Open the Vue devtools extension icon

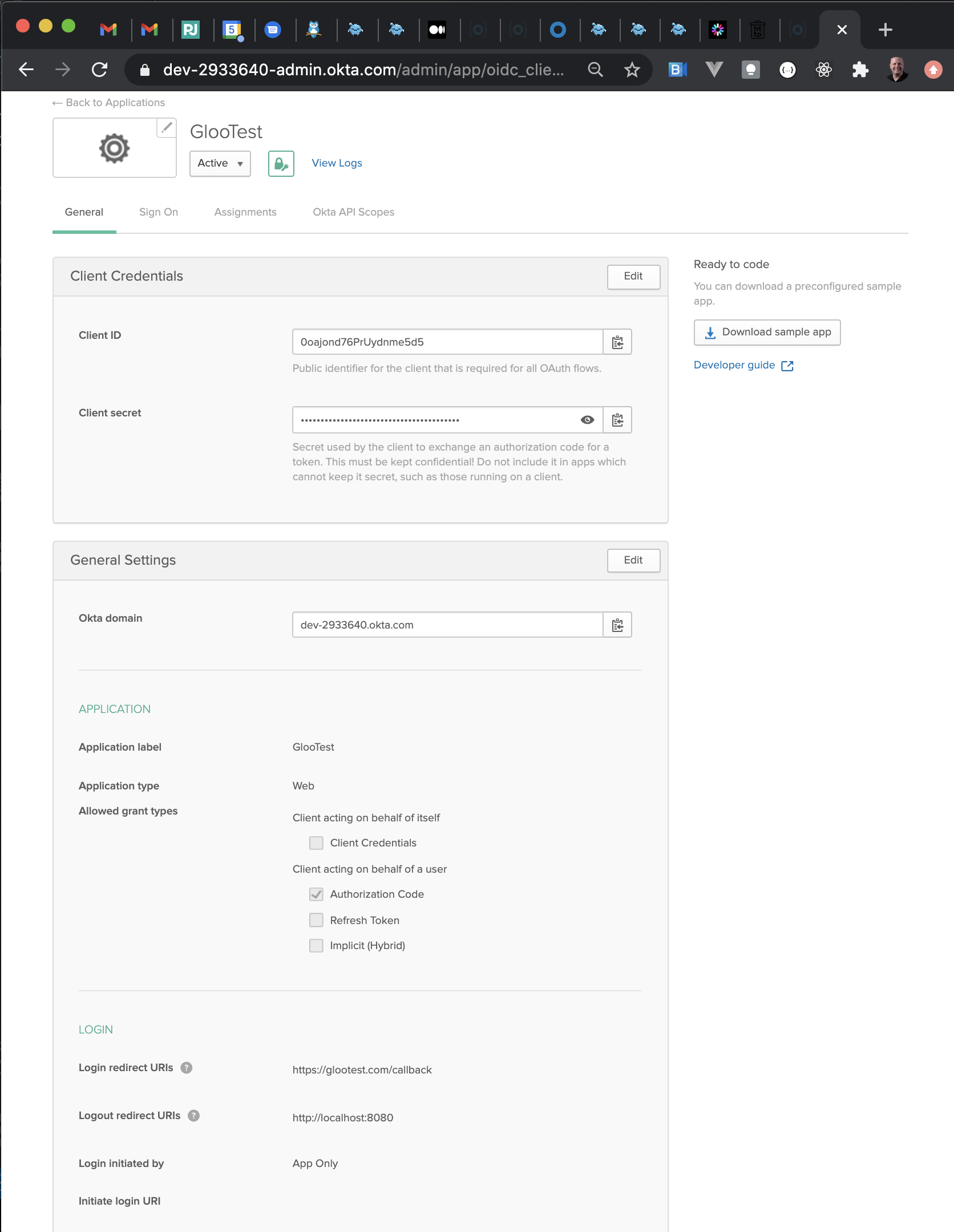[714, 70]
